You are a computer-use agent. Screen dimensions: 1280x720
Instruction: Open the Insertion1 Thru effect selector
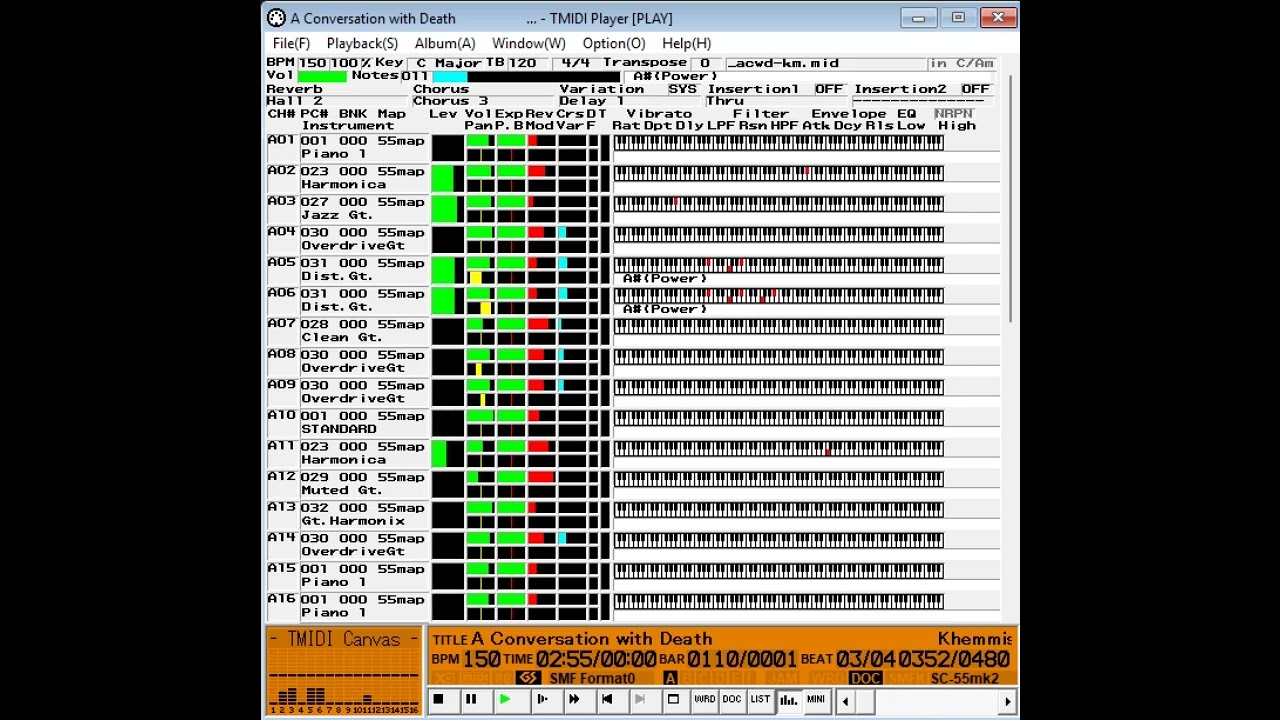click(x=778, y=101)
